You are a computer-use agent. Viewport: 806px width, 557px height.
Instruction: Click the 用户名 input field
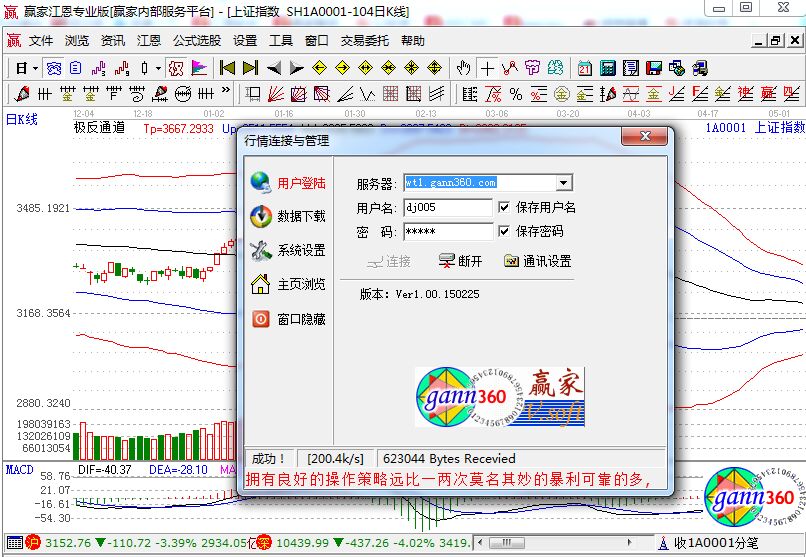coord(448,207)
